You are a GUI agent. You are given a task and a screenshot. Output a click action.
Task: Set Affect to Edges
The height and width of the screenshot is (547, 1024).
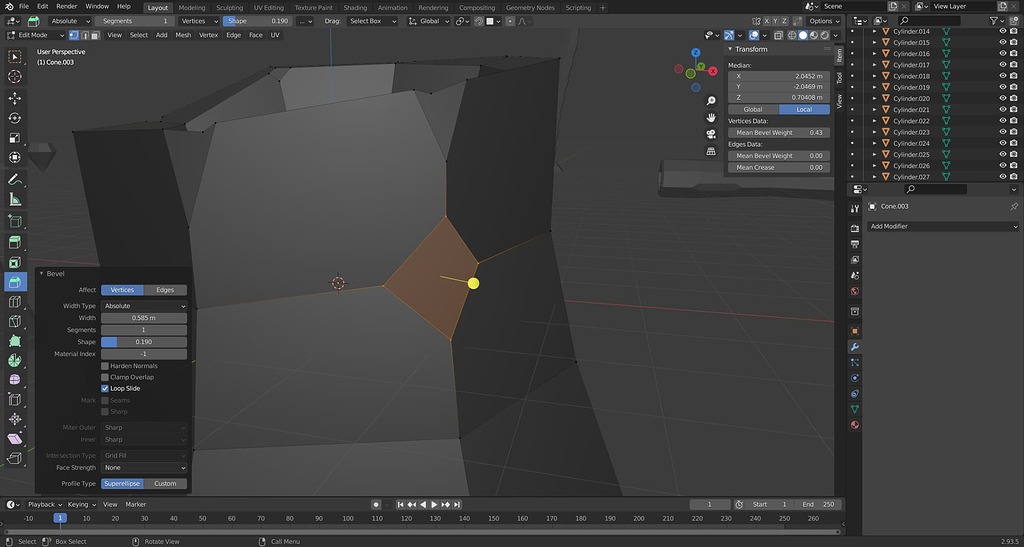click(x=165, y=290)
